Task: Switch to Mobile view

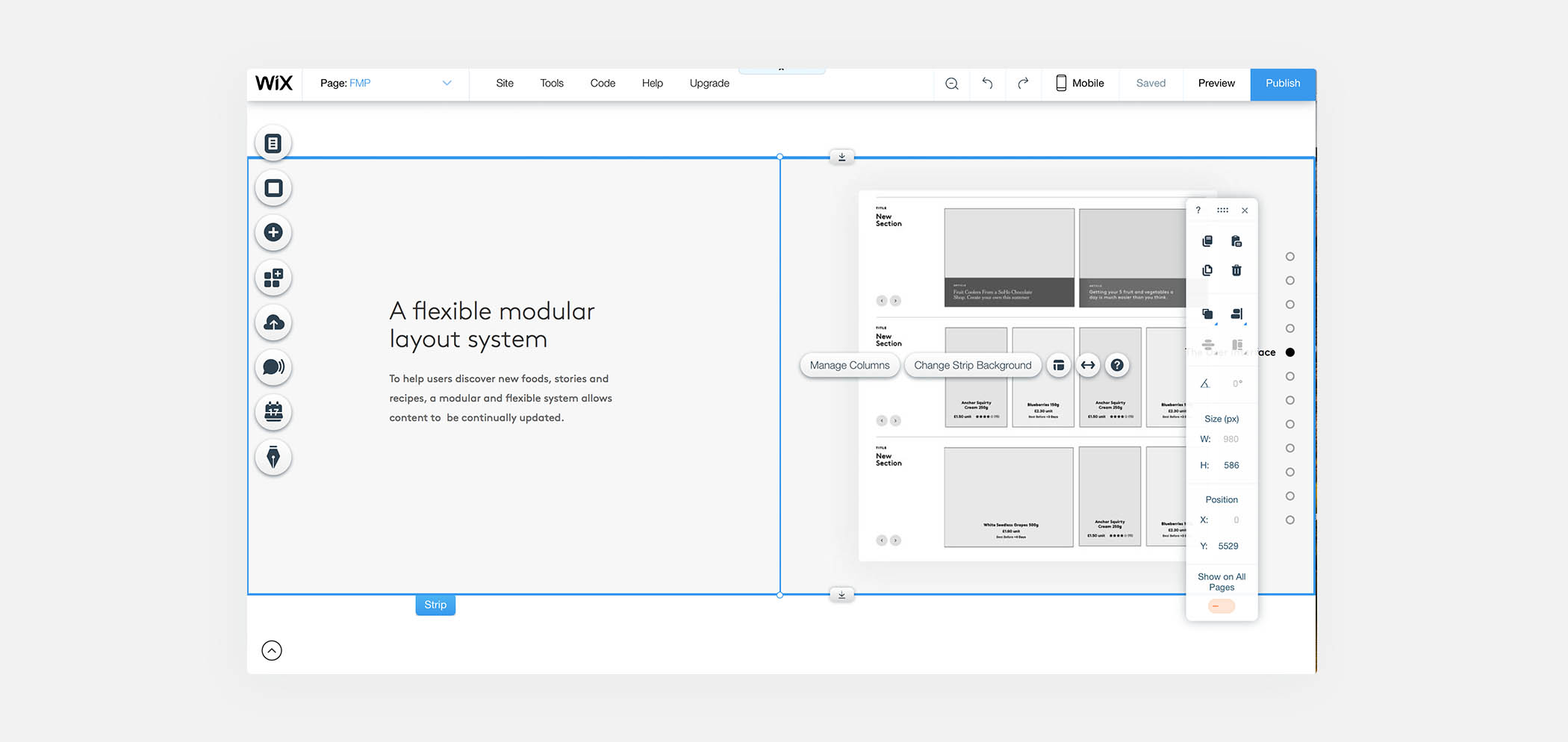Action: 1080,83
